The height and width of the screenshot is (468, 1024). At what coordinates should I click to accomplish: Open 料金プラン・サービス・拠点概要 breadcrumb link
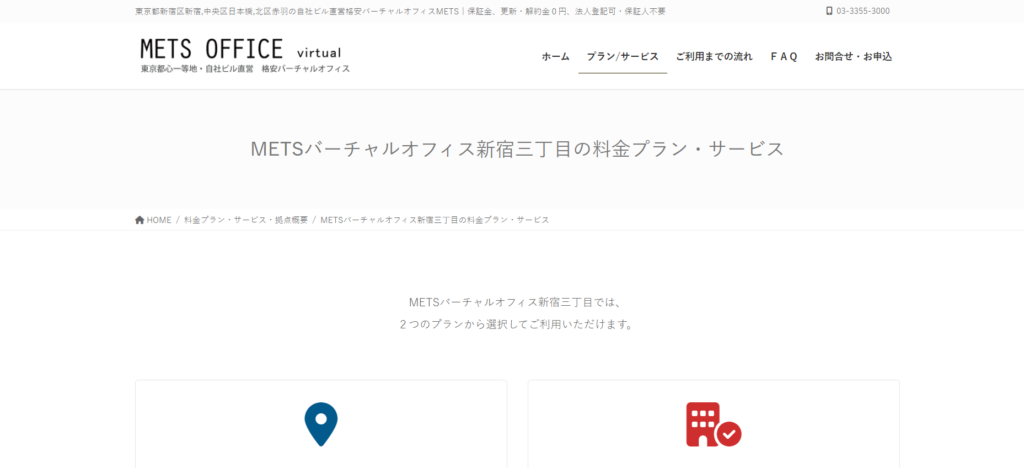[246, 220]
